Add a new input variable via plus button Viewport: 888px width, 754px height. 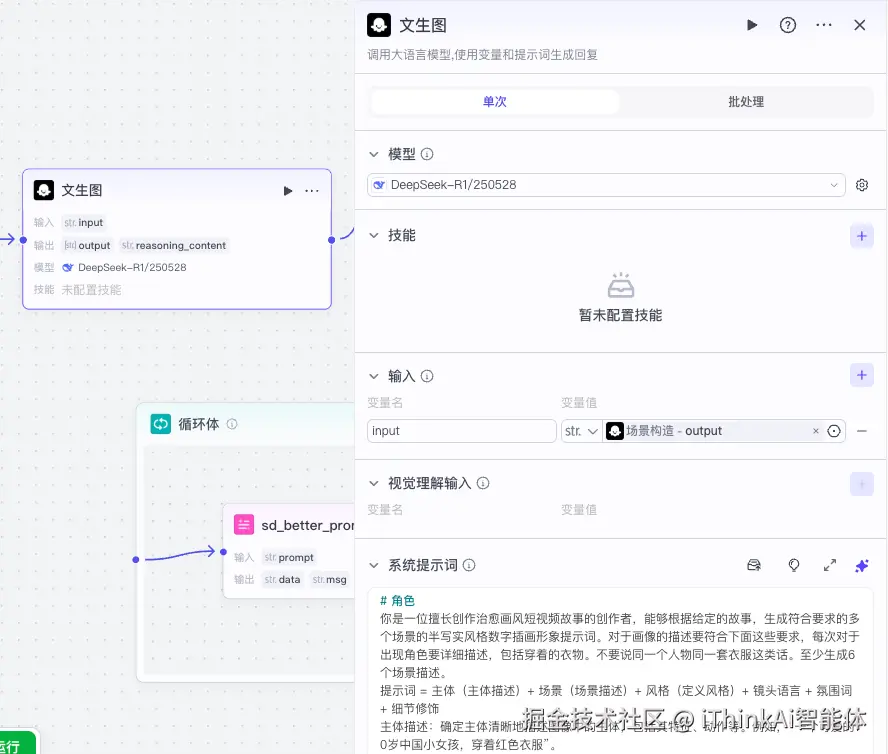coord(862,375)
